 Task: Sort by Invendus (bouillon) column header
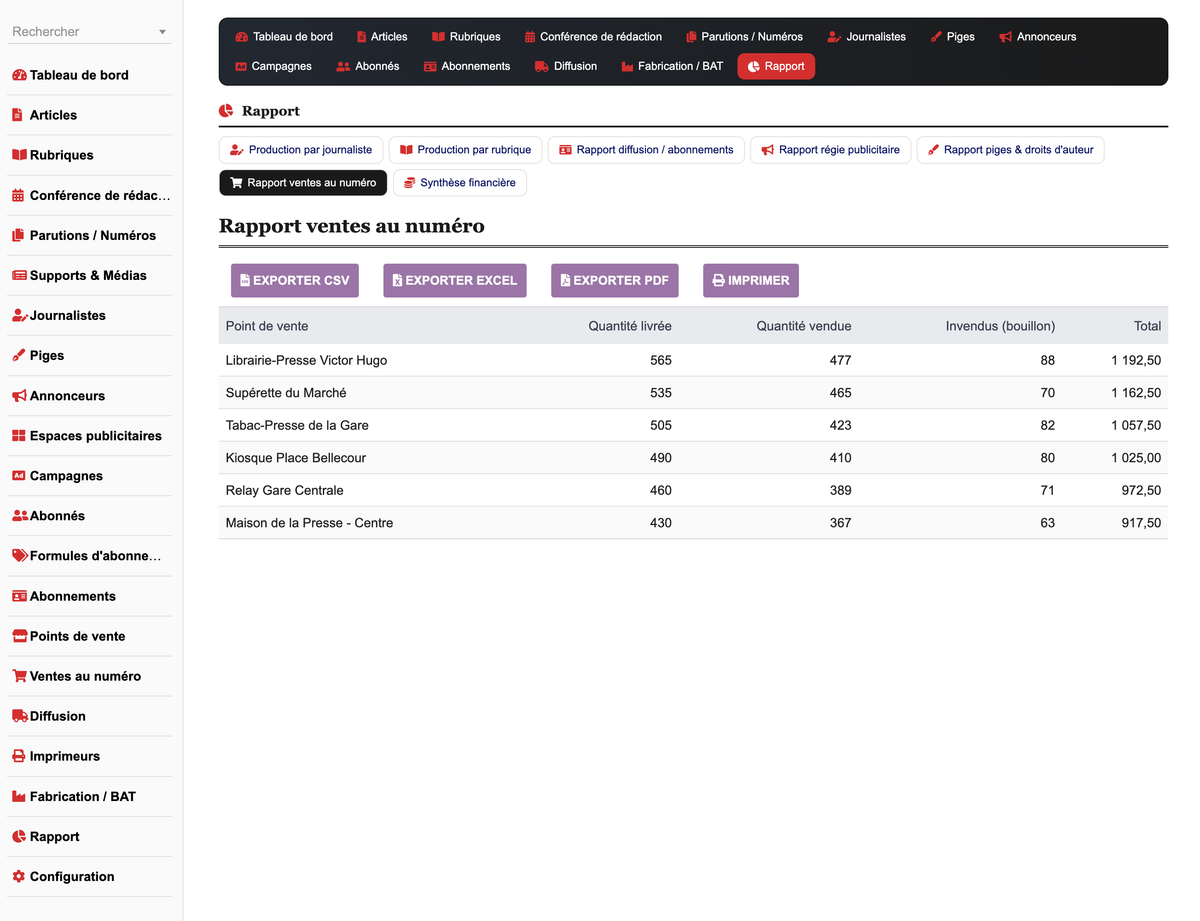(1000, 326)
